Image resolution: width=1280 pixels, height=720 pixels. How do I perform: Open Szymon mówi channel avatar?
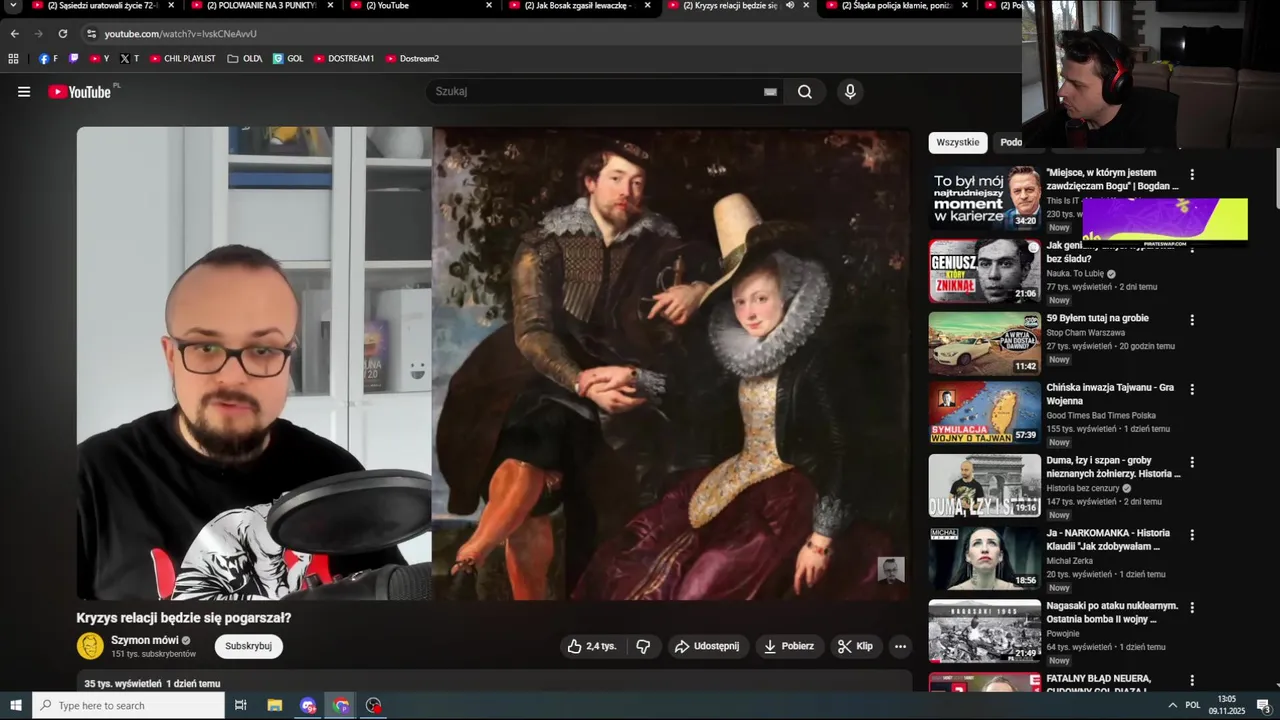pyautogui.click(x=90, y=646)
